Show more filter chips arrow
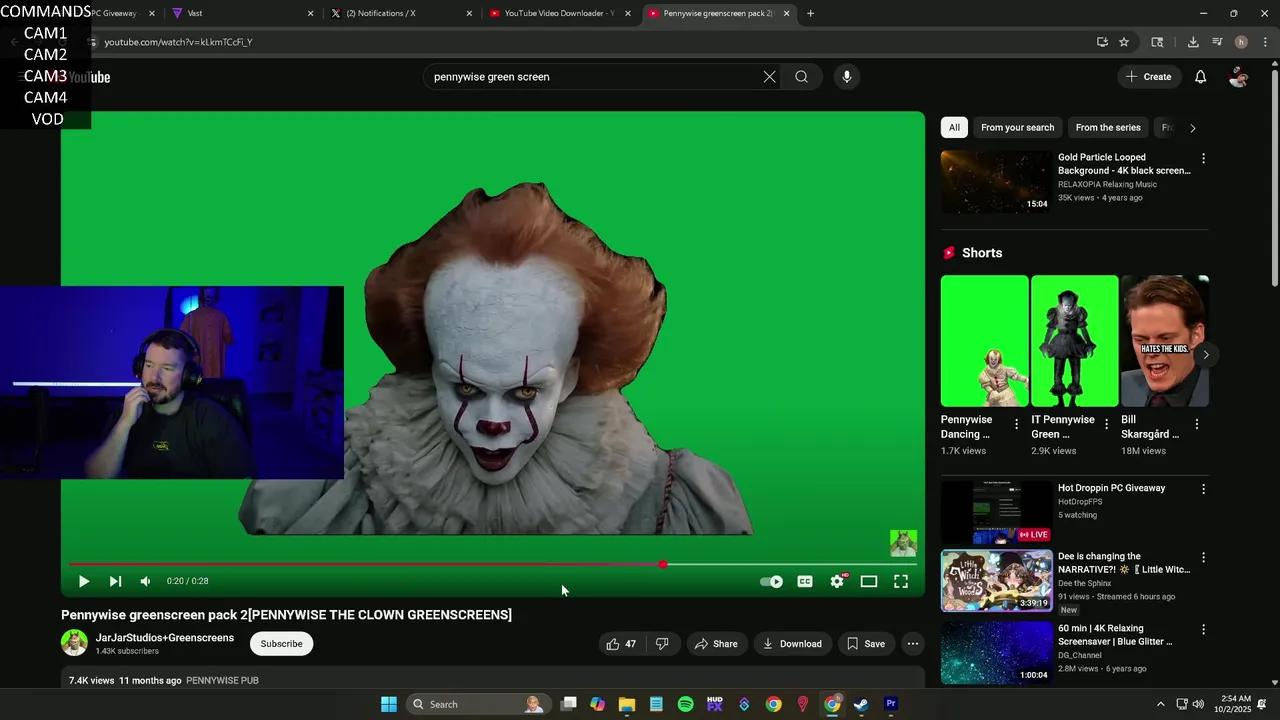The image size is (1280, 720). click(1192, 128)
